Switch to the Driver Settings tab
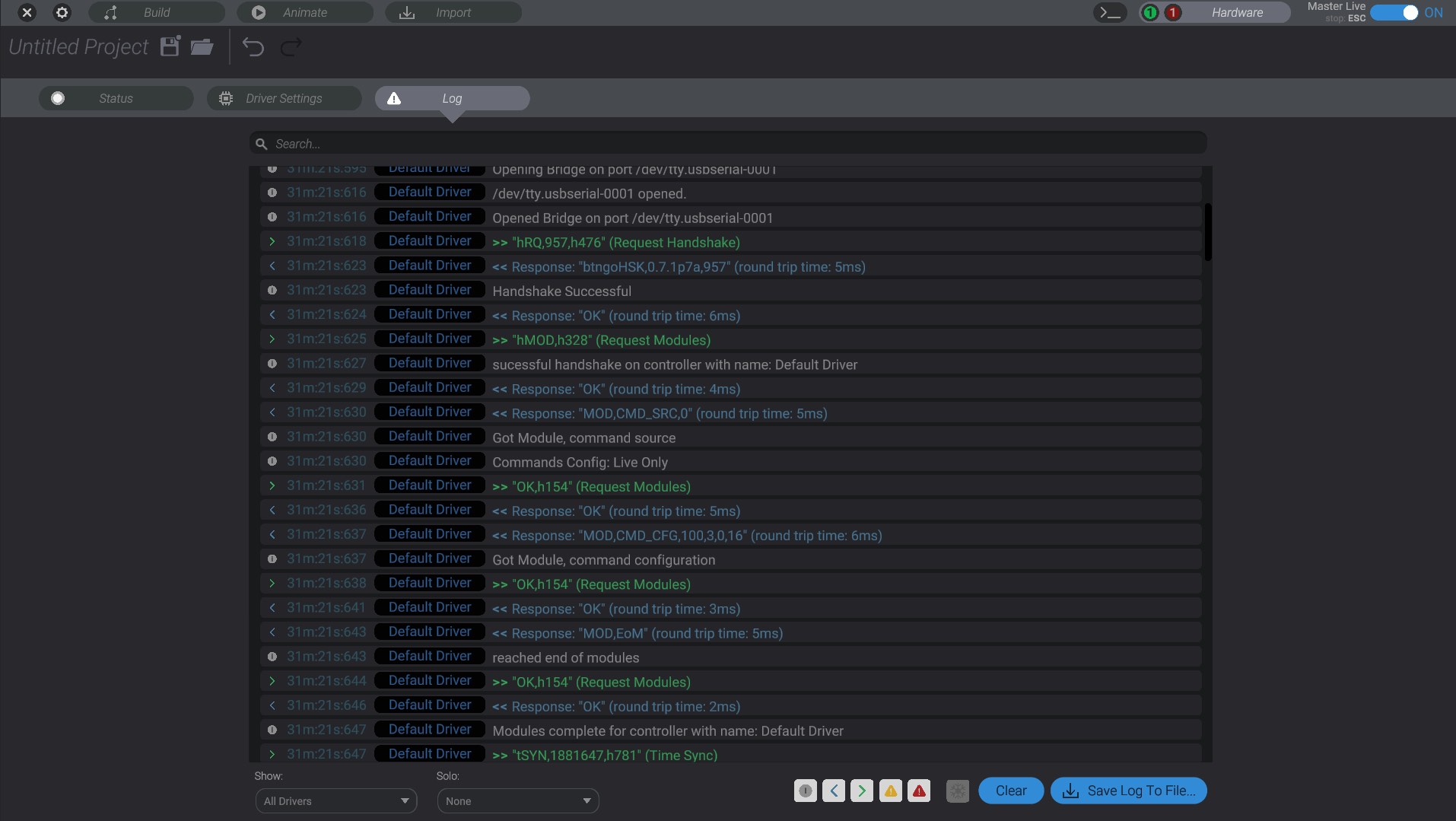The width and height of the screenshot is (1456, 821). 284,97
